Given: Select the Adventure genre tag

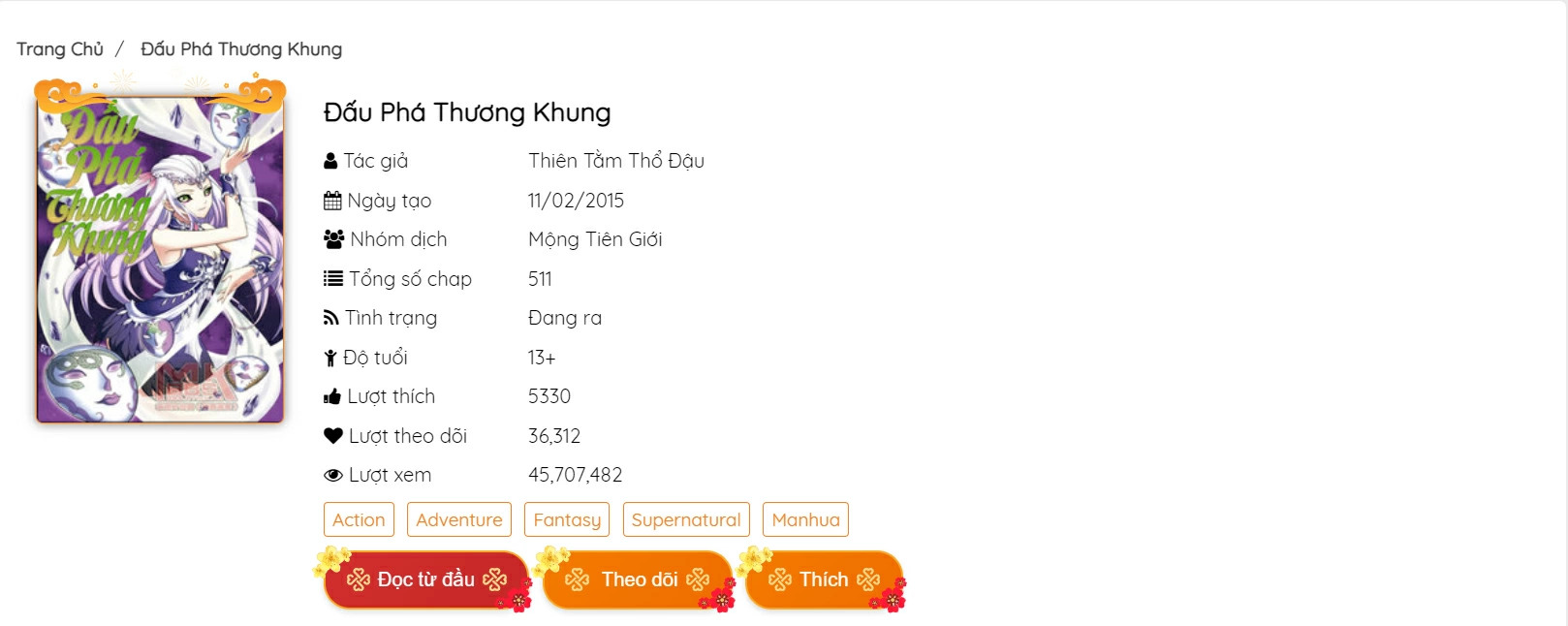Looking at the screenshot, I should (459, 519).
